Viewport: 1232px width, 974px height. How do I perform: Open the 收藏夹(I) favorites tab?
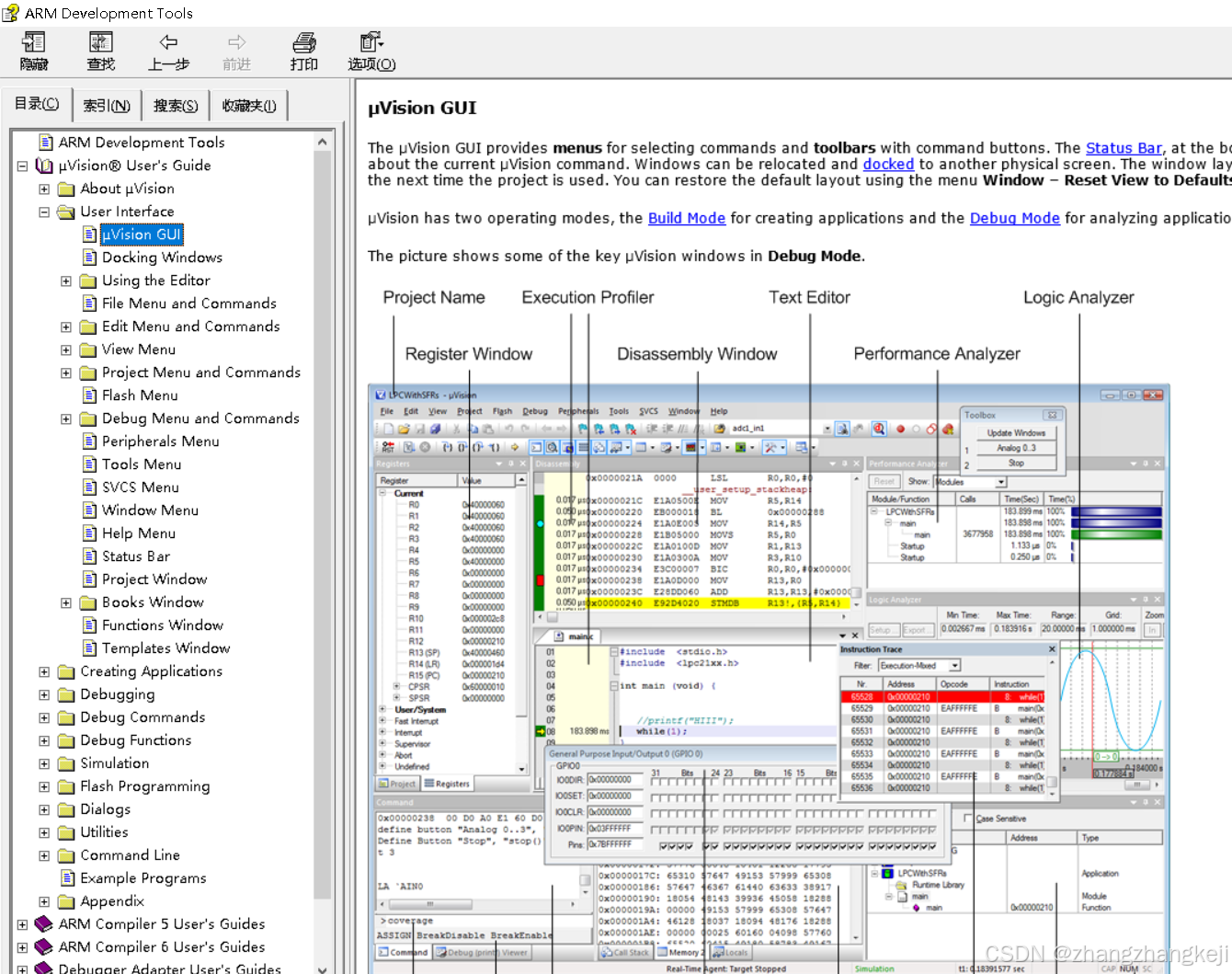[249, 106]
